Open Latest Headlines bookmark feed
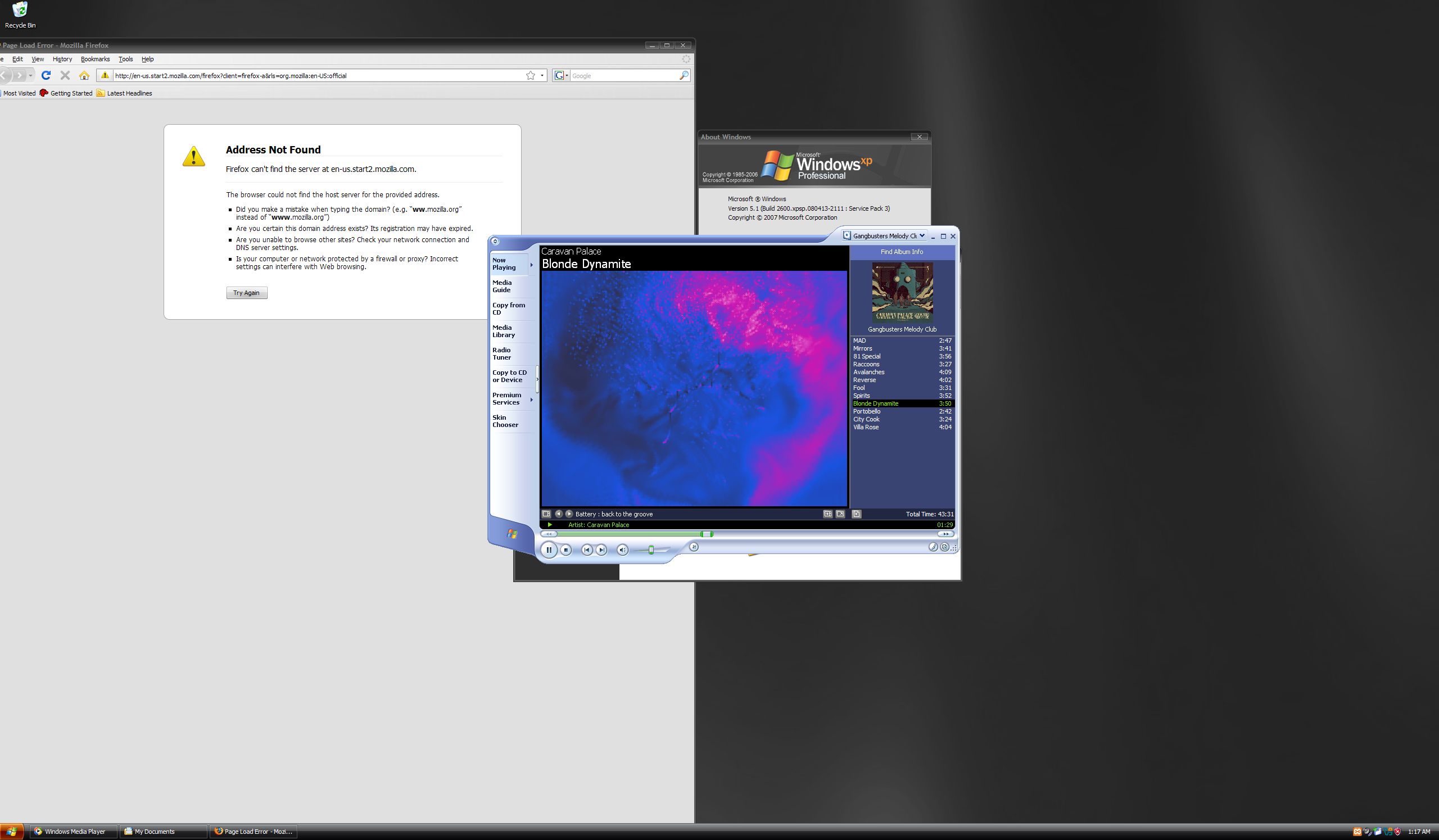The width and height of the screenshot is (1439, 840). click(x=124, y=93)
